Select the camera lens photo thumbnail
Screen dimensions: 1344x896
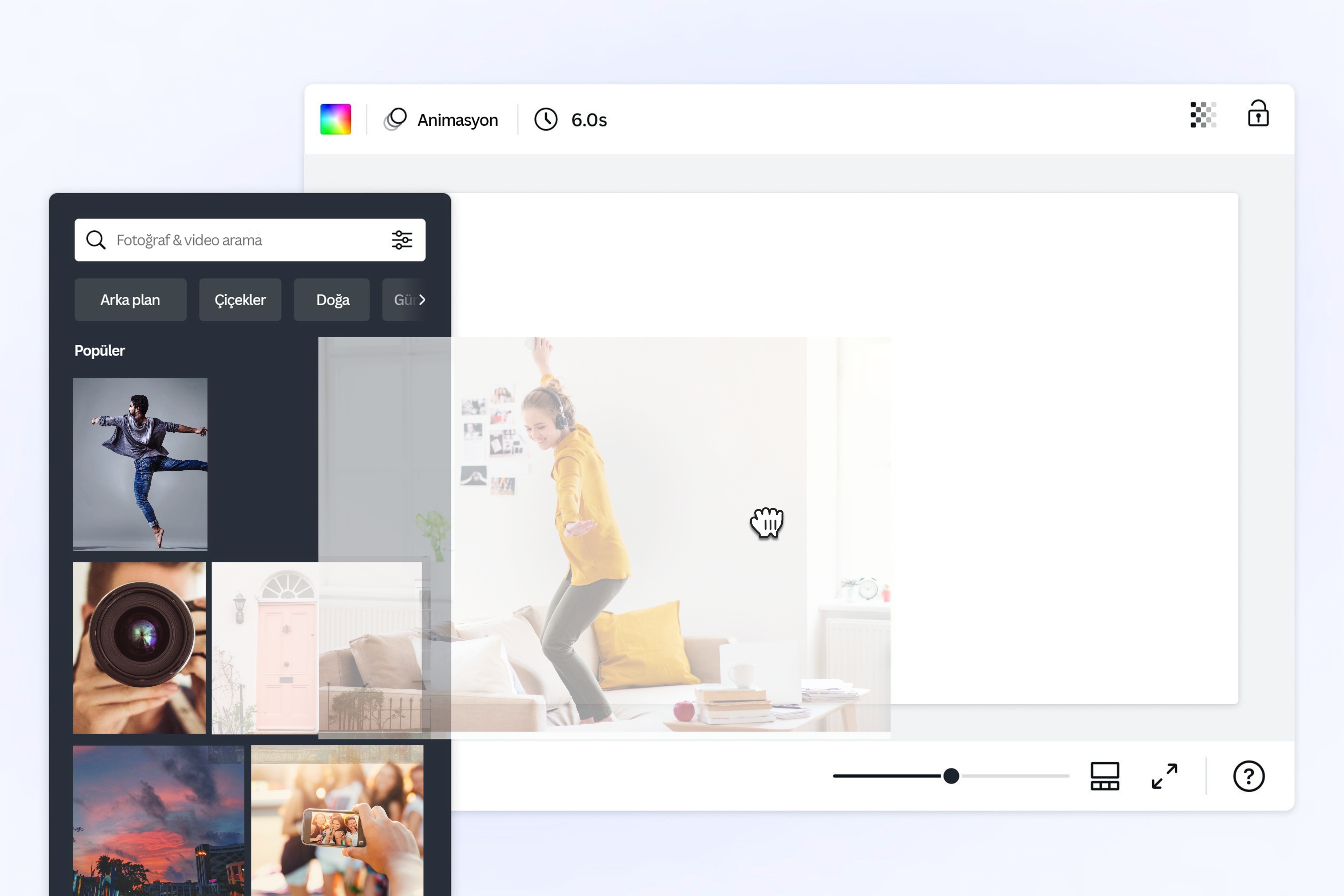(139, 648)
